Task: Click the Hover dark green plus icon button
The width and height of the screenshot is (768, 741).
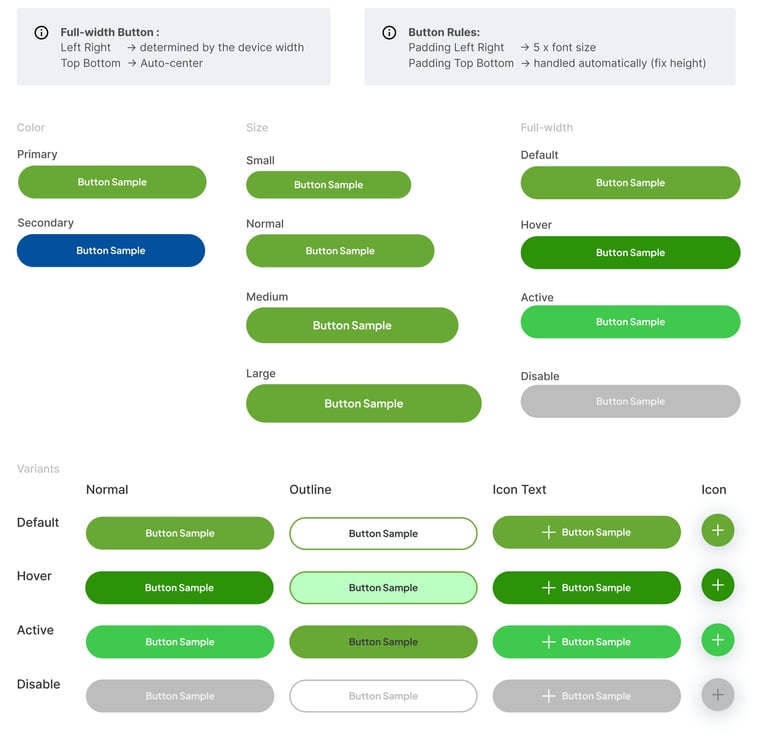Action: 717,585
